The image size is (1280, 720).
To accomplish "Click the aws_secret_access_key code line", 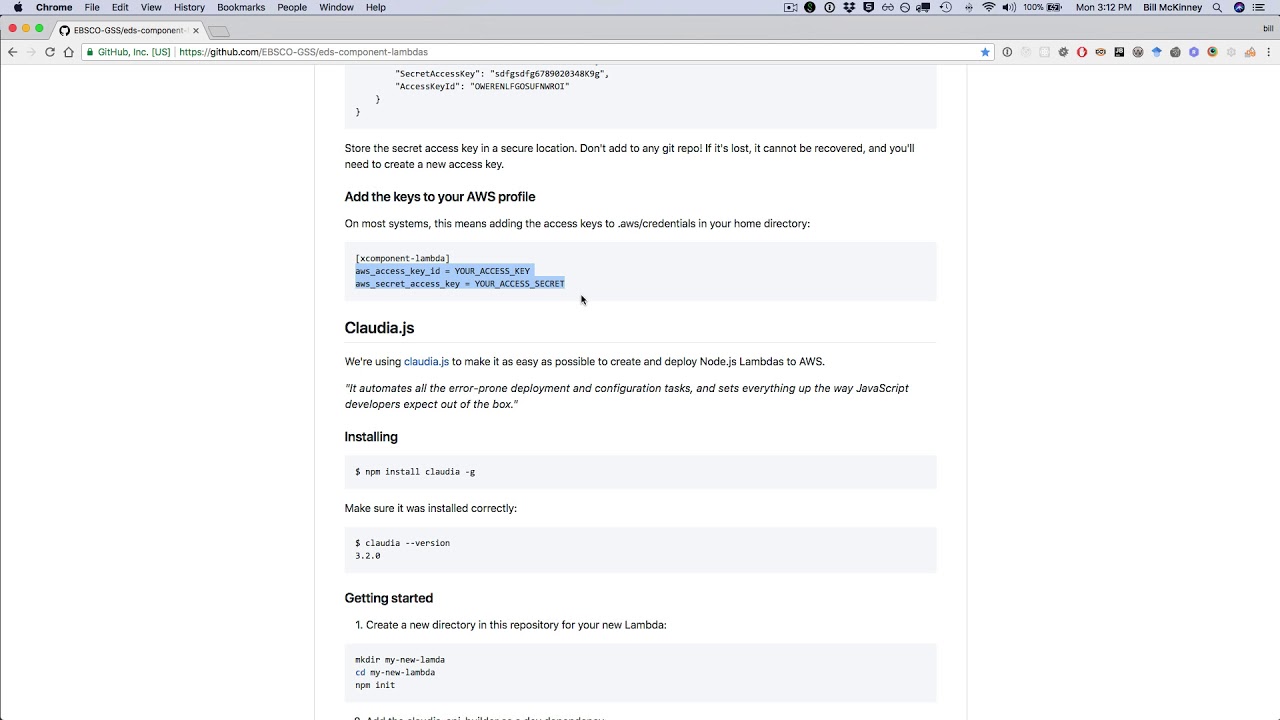I will pyautogui.click(x=460, y=284).
